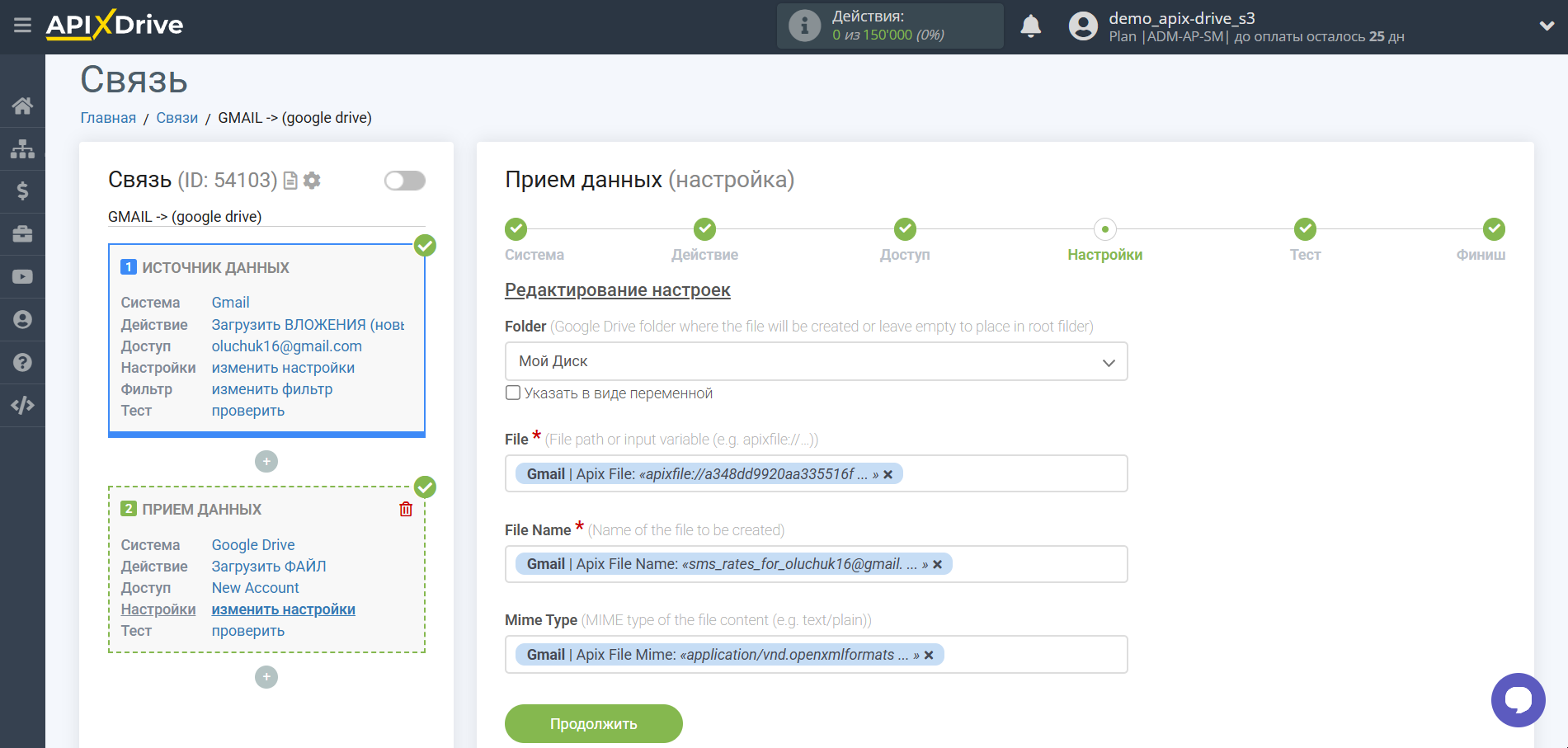1568x748 pixels.
Task: Click the user profile avatar icon
Action: pos(1083,26)
